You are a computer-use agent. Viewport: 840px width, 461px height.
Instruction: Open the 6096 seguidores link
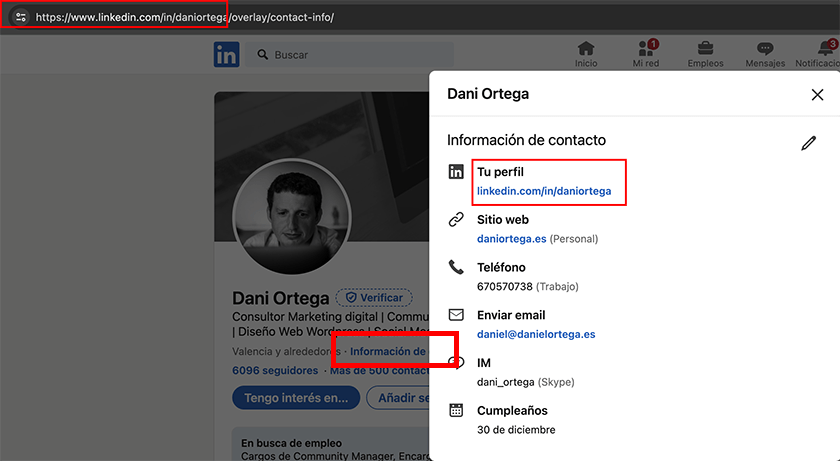click(275, 370)
